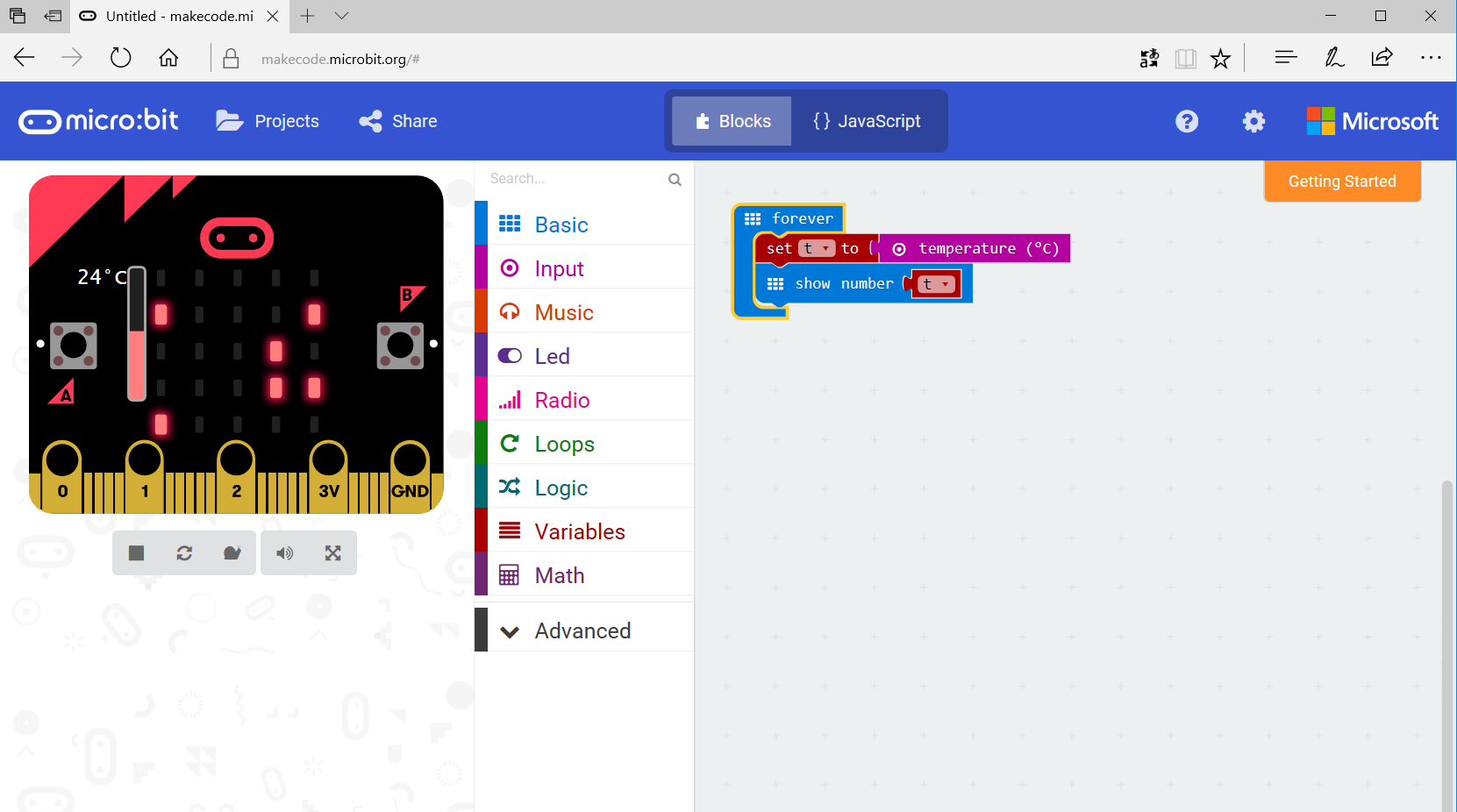Restart the simulator
1457x812 pixels.
click(x=184, y=552)
